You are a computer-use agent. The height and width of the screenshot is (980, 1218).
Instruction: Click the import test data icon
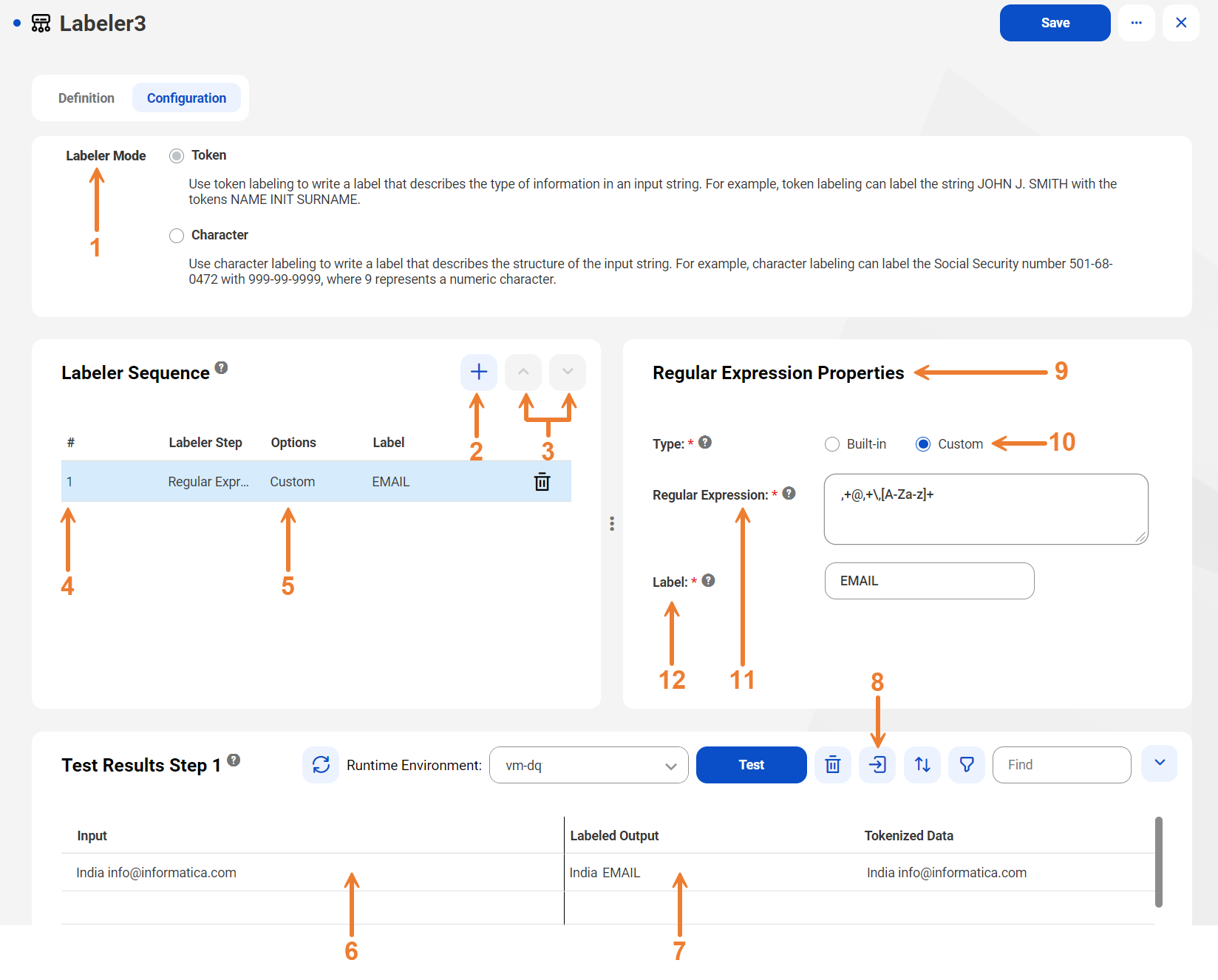[x=877, y=765]
